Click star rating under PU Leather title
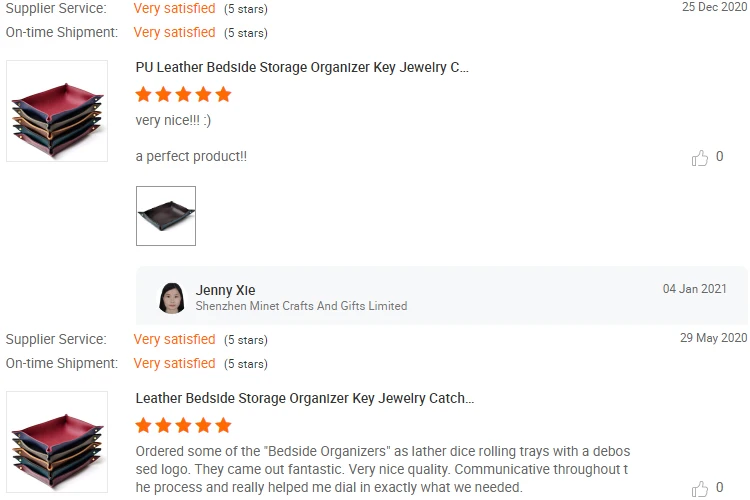The image size is (750, 500). (x=183, y=95)
